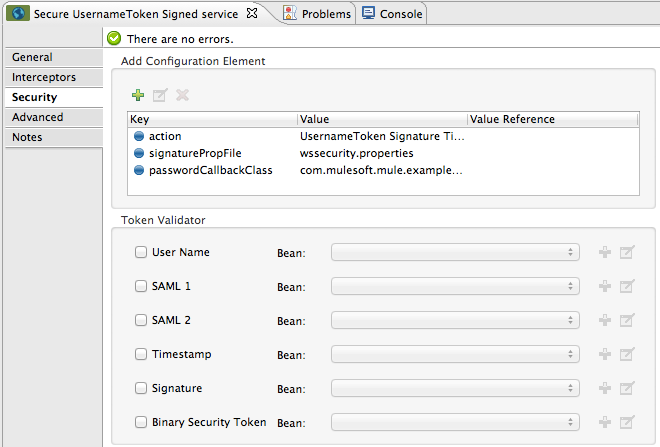
Task: Click the add bean icon beside Binary Security Token
Action: pos(604,423)
